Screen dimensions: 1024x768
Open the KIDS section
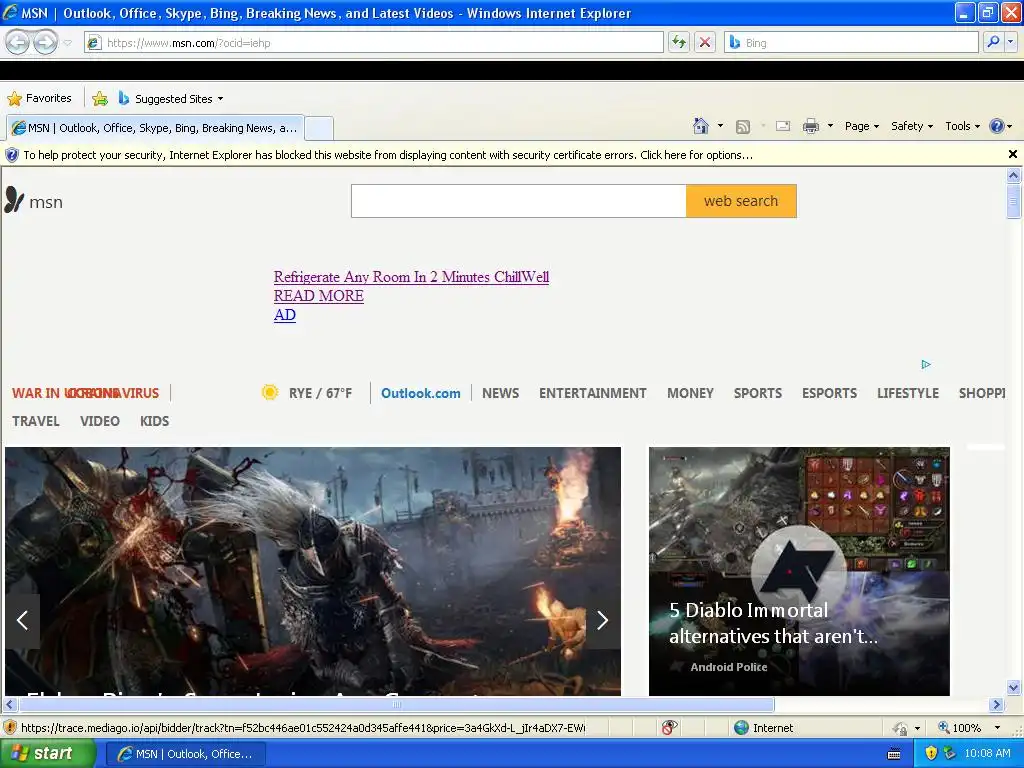click(x=155, y=421)
